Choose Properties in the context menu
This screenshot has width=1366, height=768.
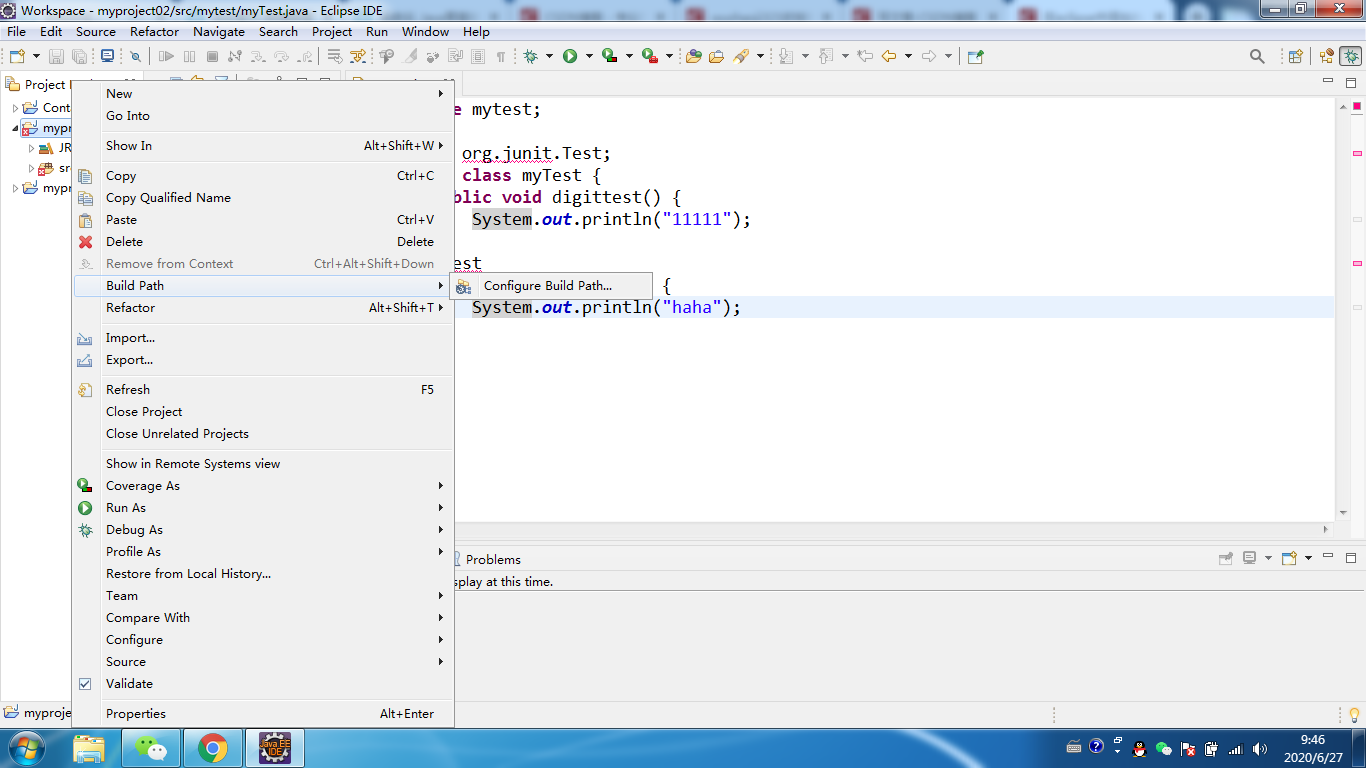pos(263,714)
